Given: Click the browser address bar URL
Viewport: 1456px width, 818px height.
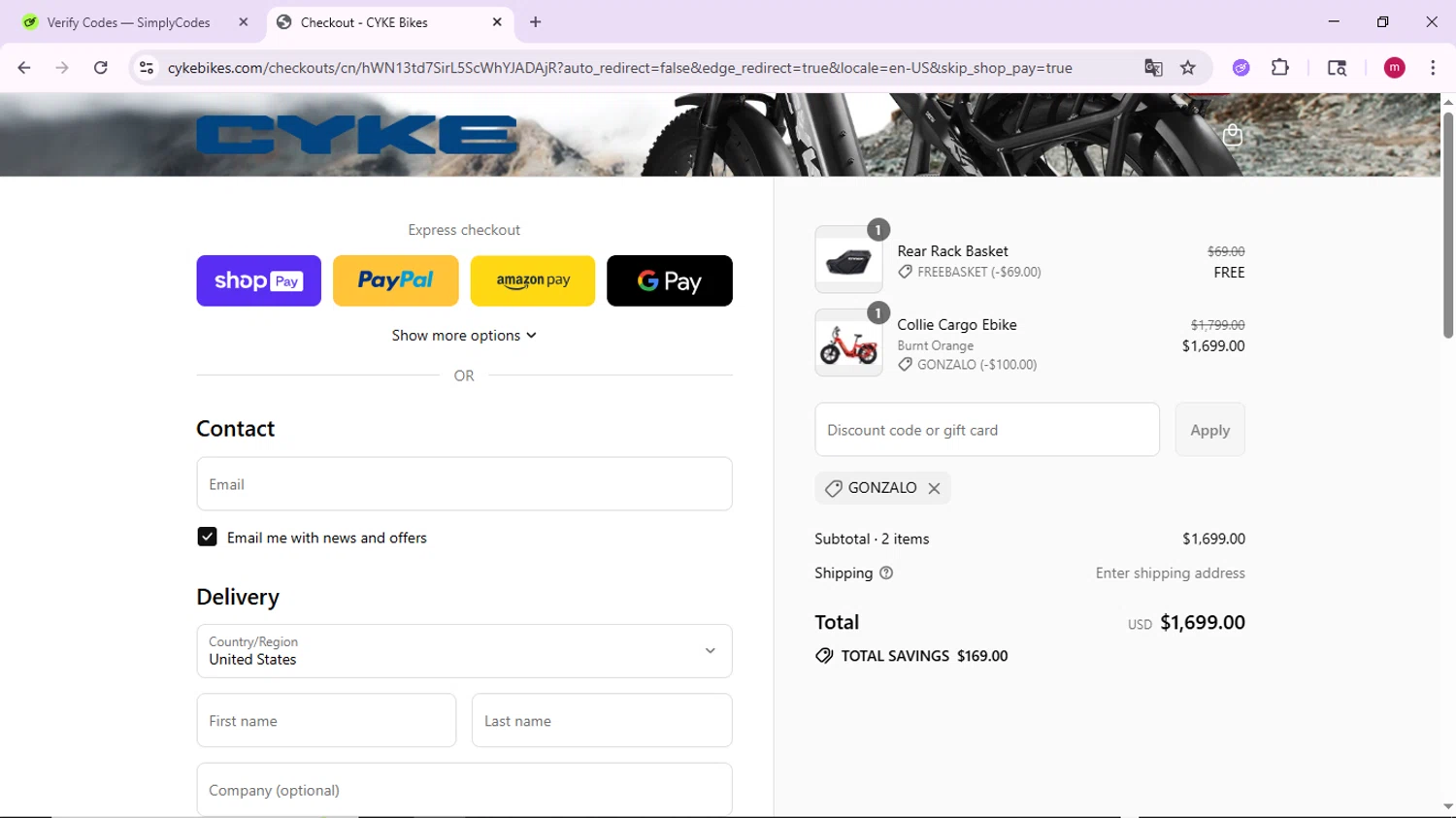Looking at the screenshot, I should (x=619, y=68).
